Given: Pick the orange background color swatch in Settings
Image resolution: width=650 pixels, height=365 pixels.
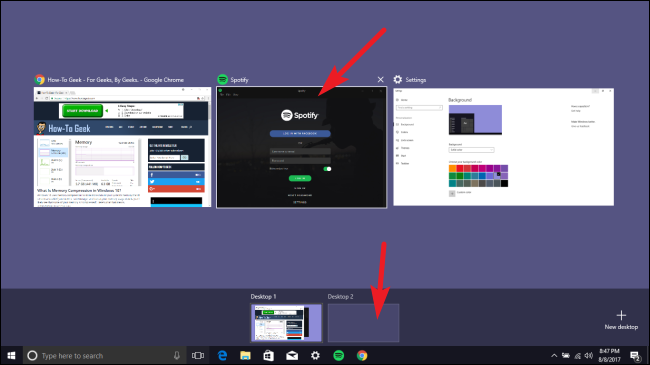Looking at the screenshot, I should point(452,168).
